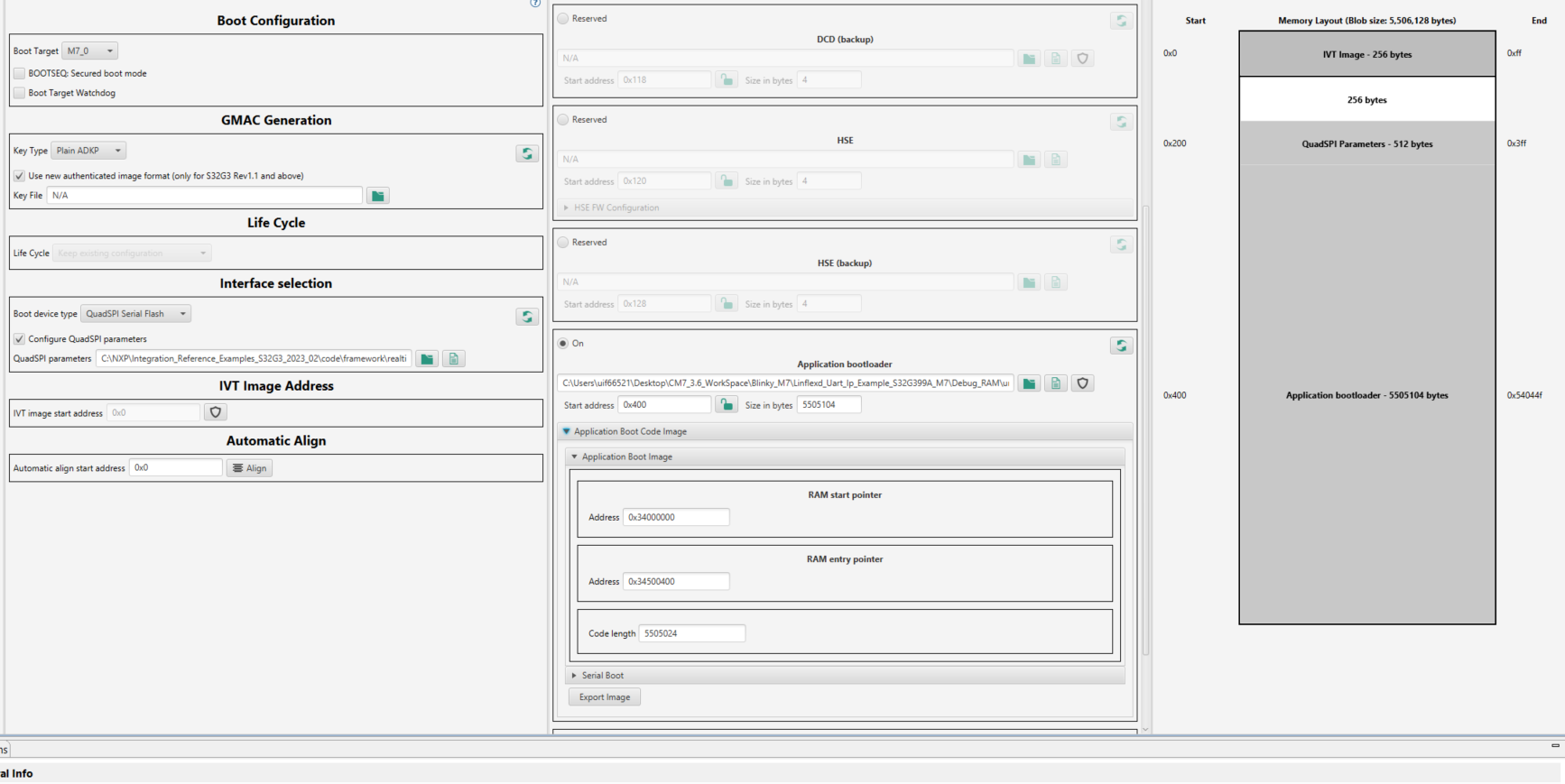Browse for Application bootloader file
Screen dimensions: 1565x784
pos(1029,383)
